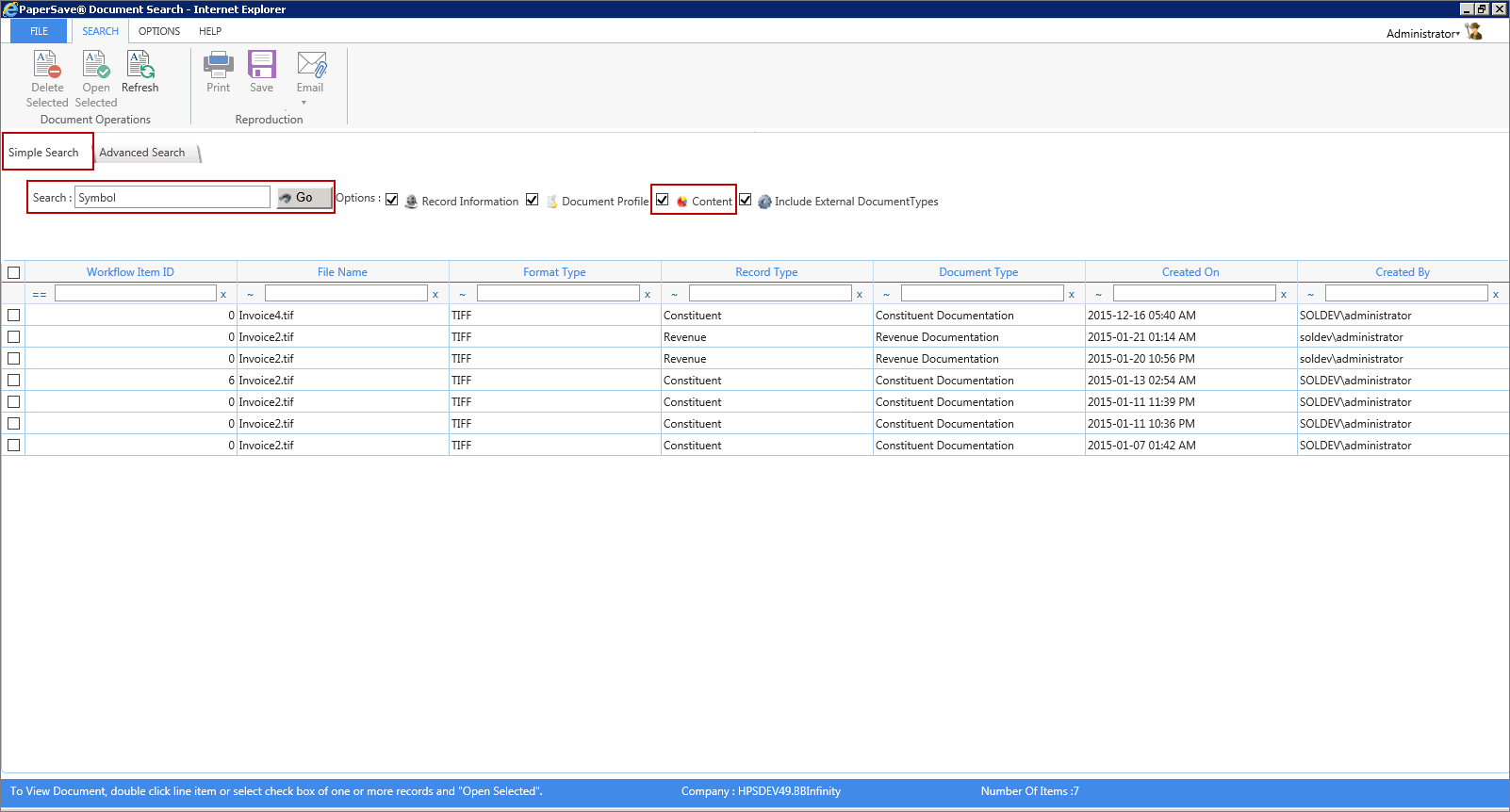Toggle the Document Profile checkbox
The image size is (1510, 812).
(x=533, y=200)
